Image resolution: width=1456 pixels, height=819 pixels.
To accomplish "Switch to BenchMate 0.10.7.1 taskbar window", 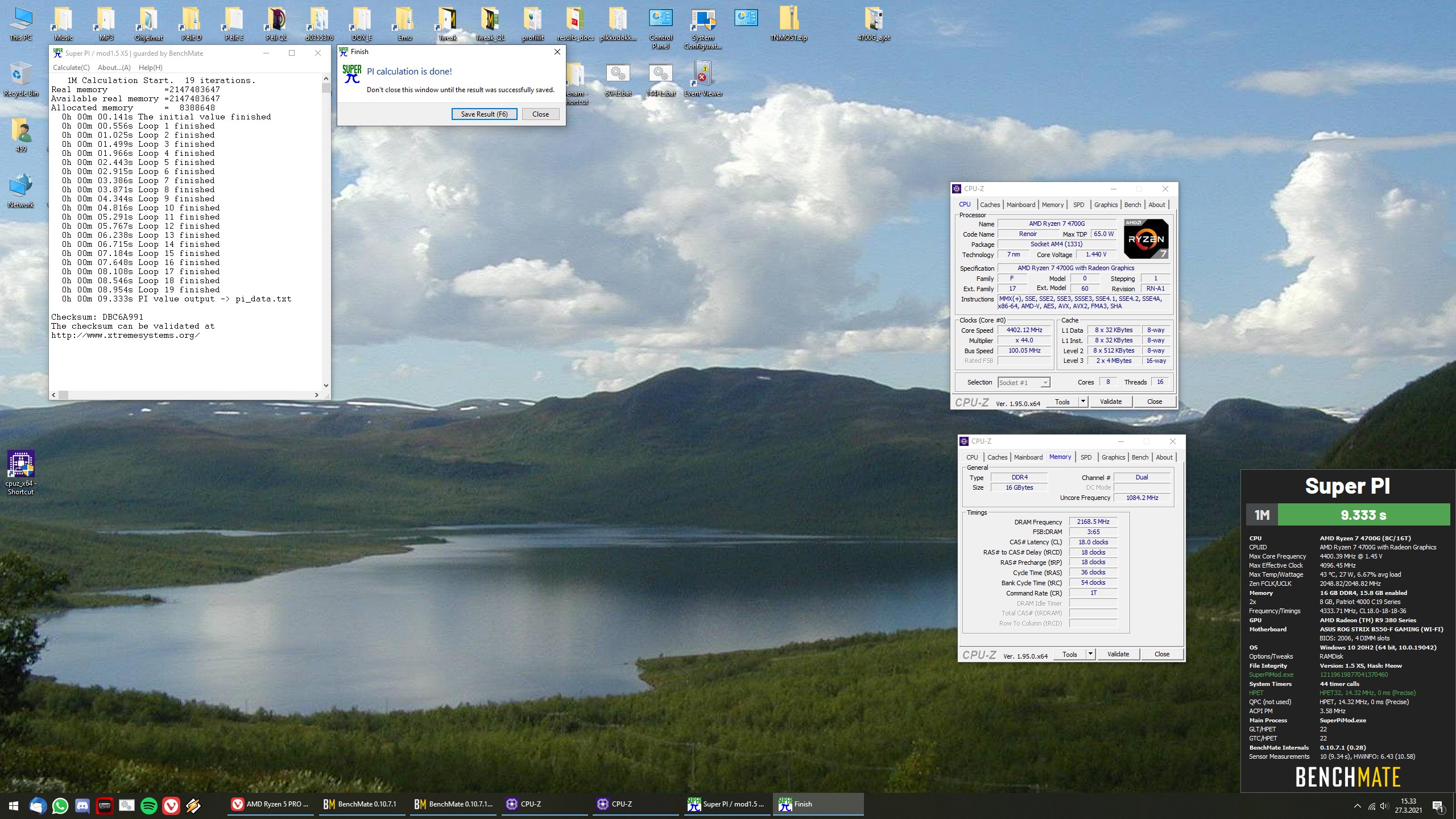I will [362, 805].
